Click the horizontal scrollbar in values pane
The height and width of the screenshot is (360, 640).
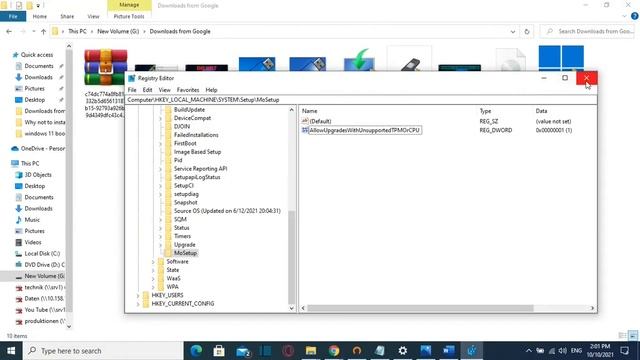[420, 308]
